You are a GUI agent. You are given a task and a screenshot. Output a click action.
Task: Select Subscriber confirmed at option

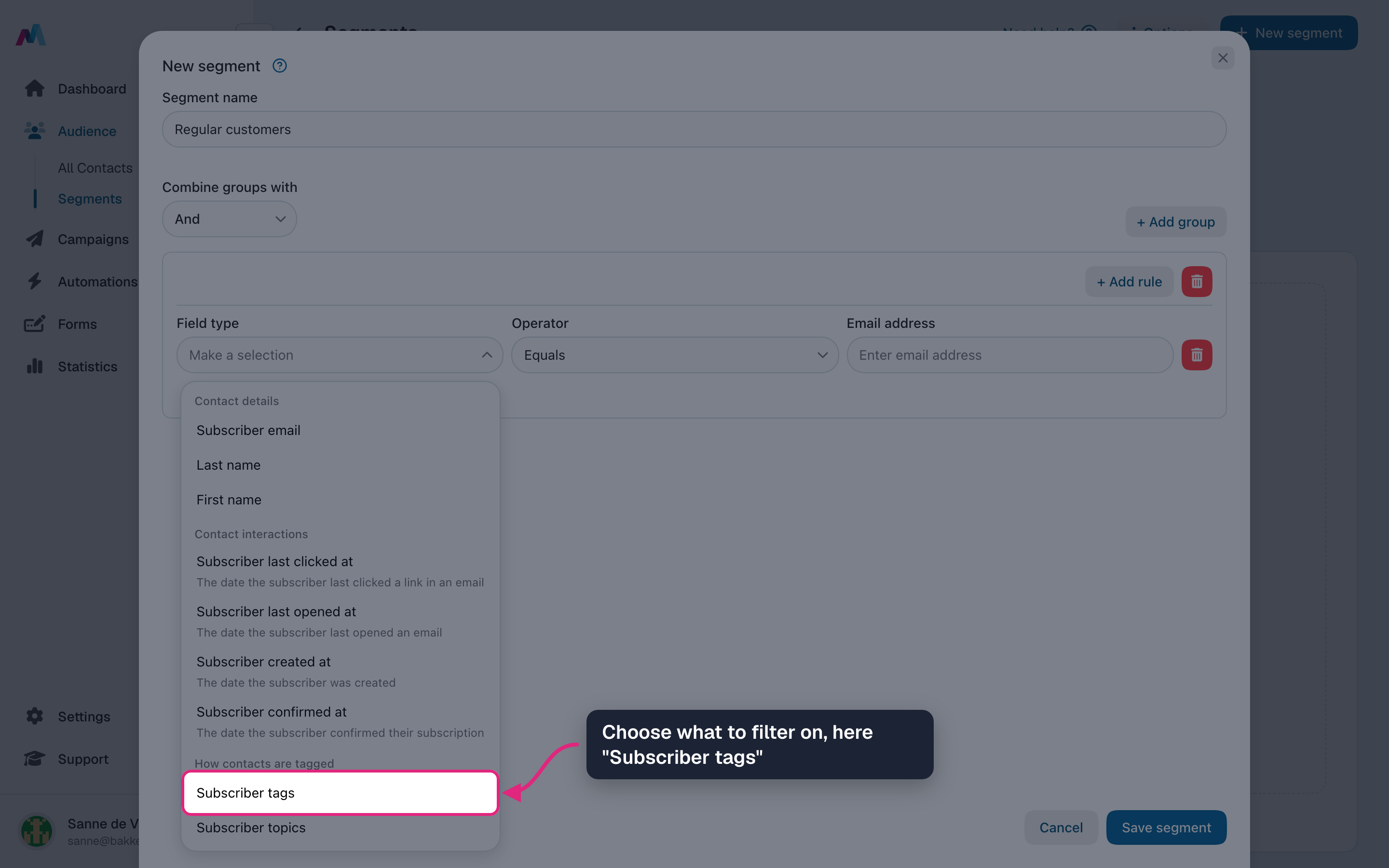[340, 721]
